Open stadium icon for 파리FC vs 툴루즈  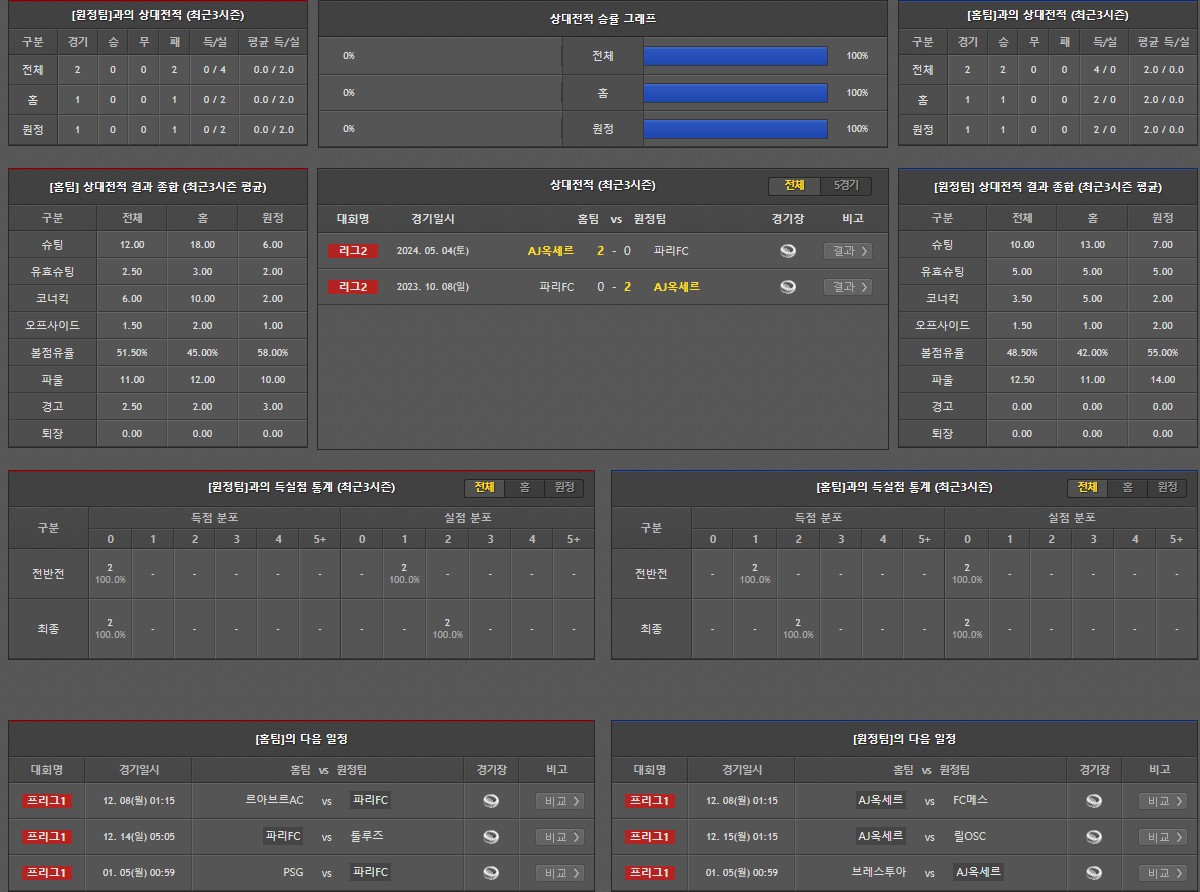click(x=491, y=837)
